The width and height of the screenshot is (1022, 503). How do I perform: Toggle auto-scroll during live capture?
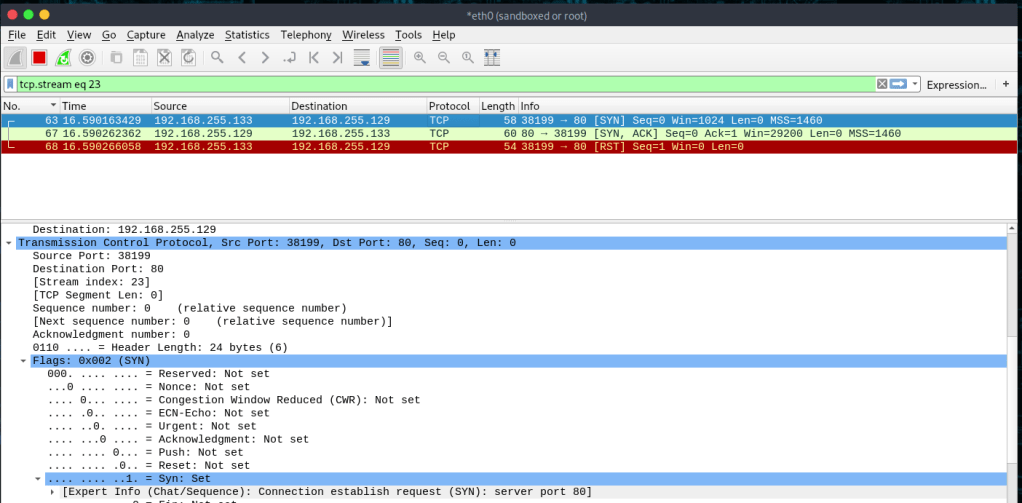tap(363, 58)
